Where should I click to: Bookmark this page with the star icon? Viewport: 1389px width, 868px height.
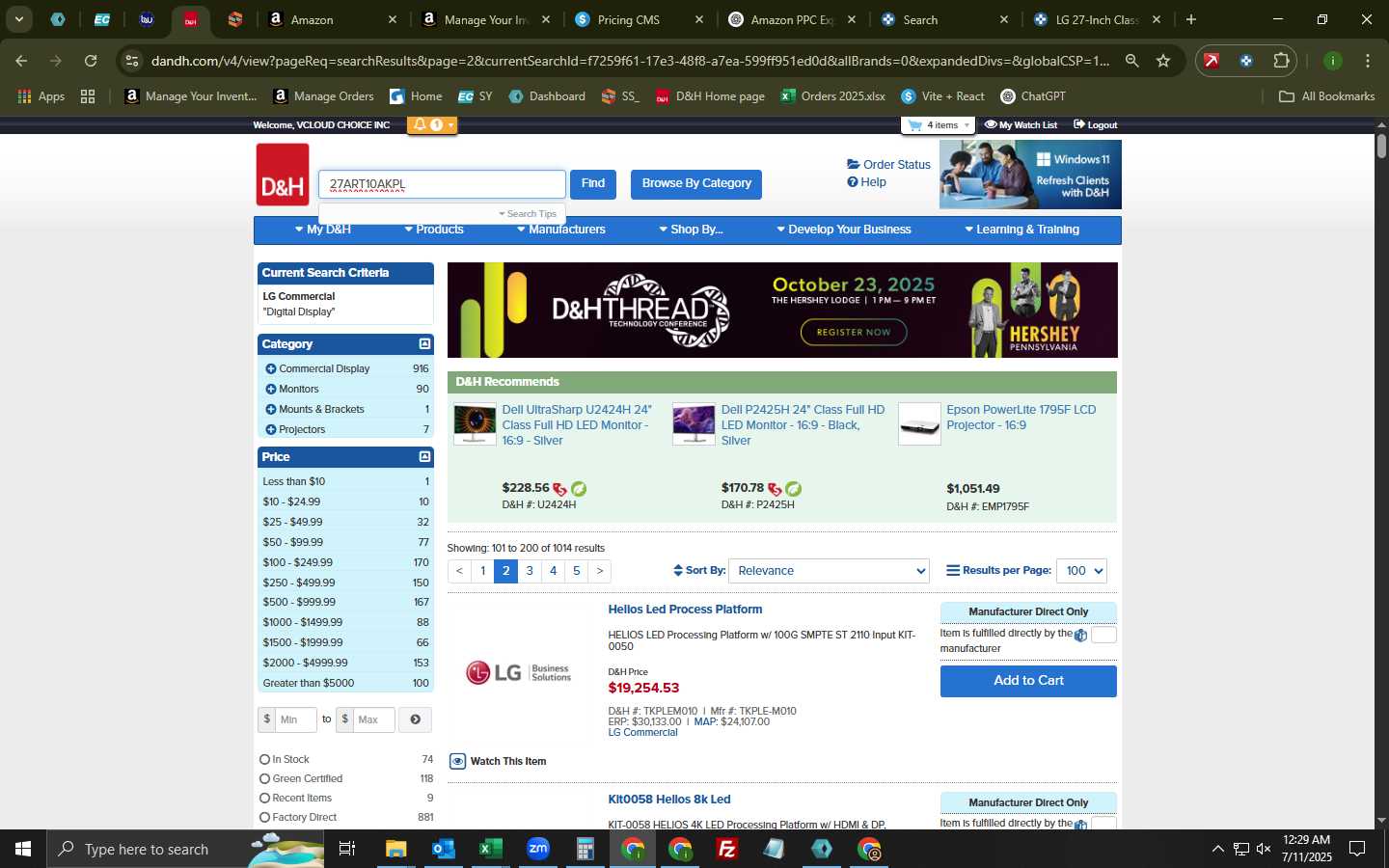pos(1163,61)
